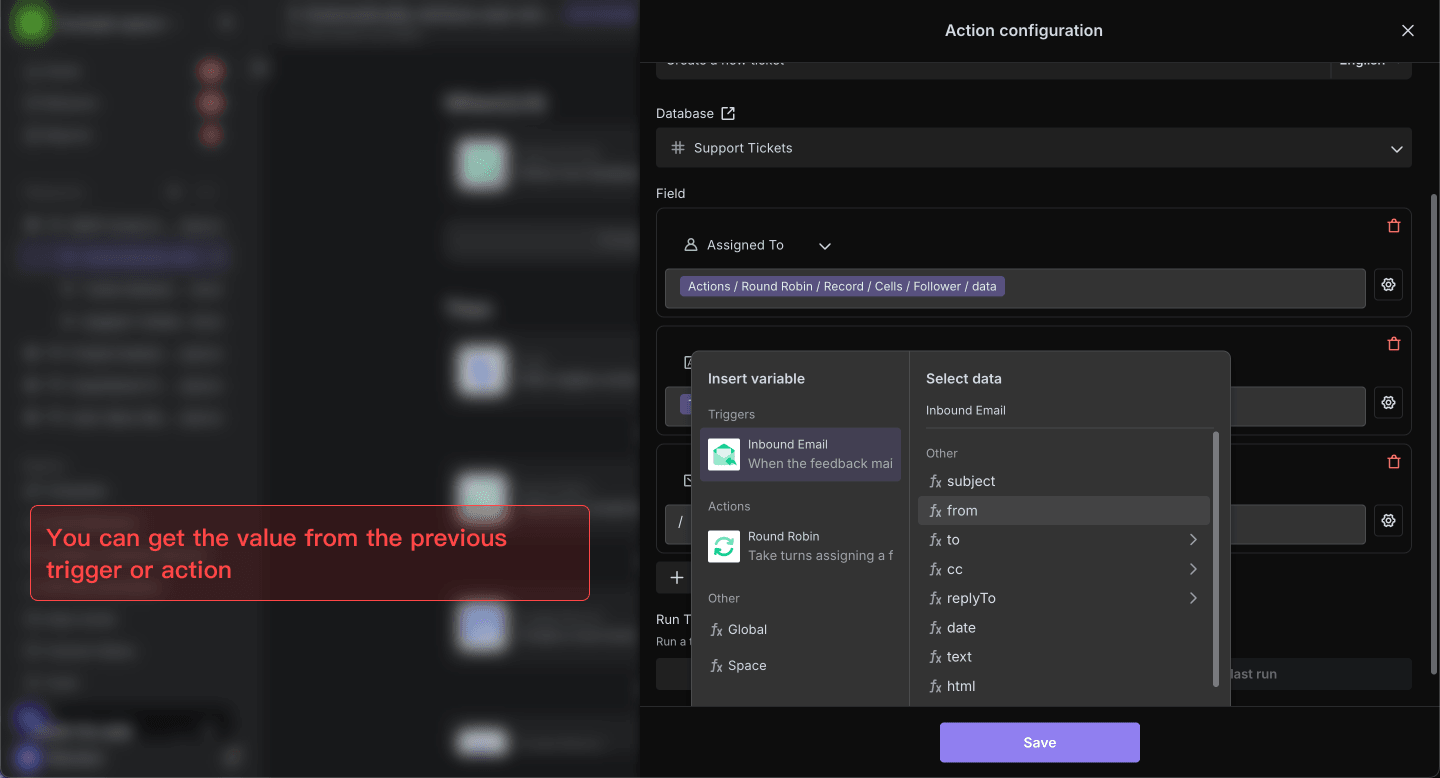Open settings gear for third field
This screenshot has height=778, width=1440.
coord(1388,521)
